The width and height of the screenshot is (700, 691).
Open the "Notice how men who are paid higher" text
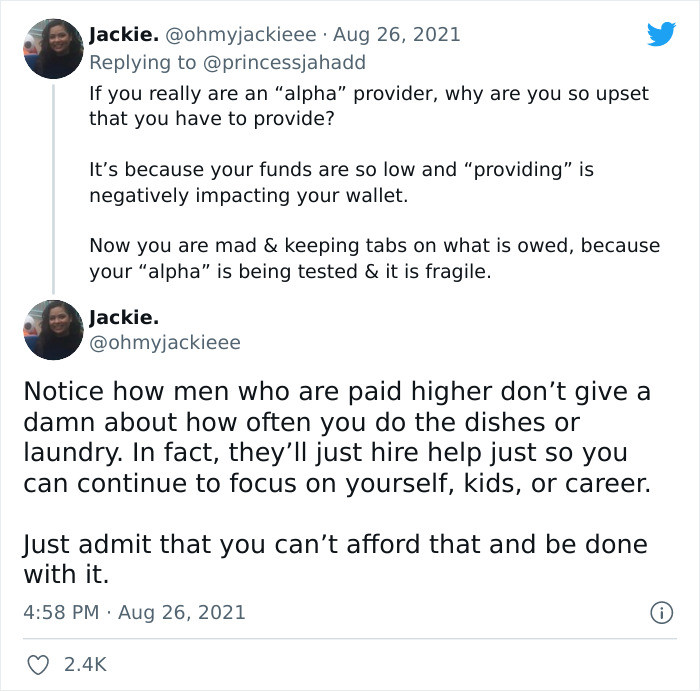click(336, 437)
